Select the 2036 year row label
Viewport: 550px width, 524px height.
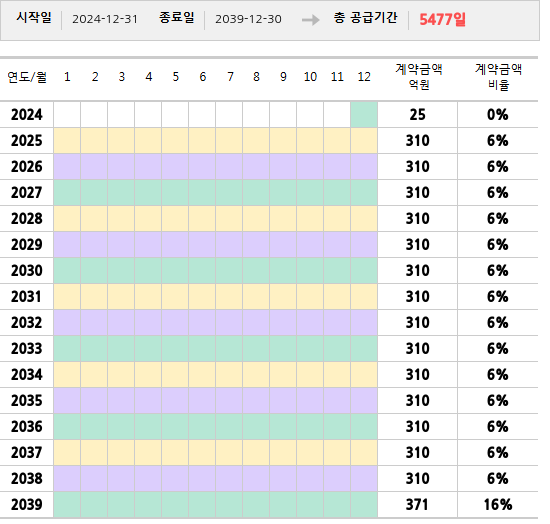pos(27,426)
